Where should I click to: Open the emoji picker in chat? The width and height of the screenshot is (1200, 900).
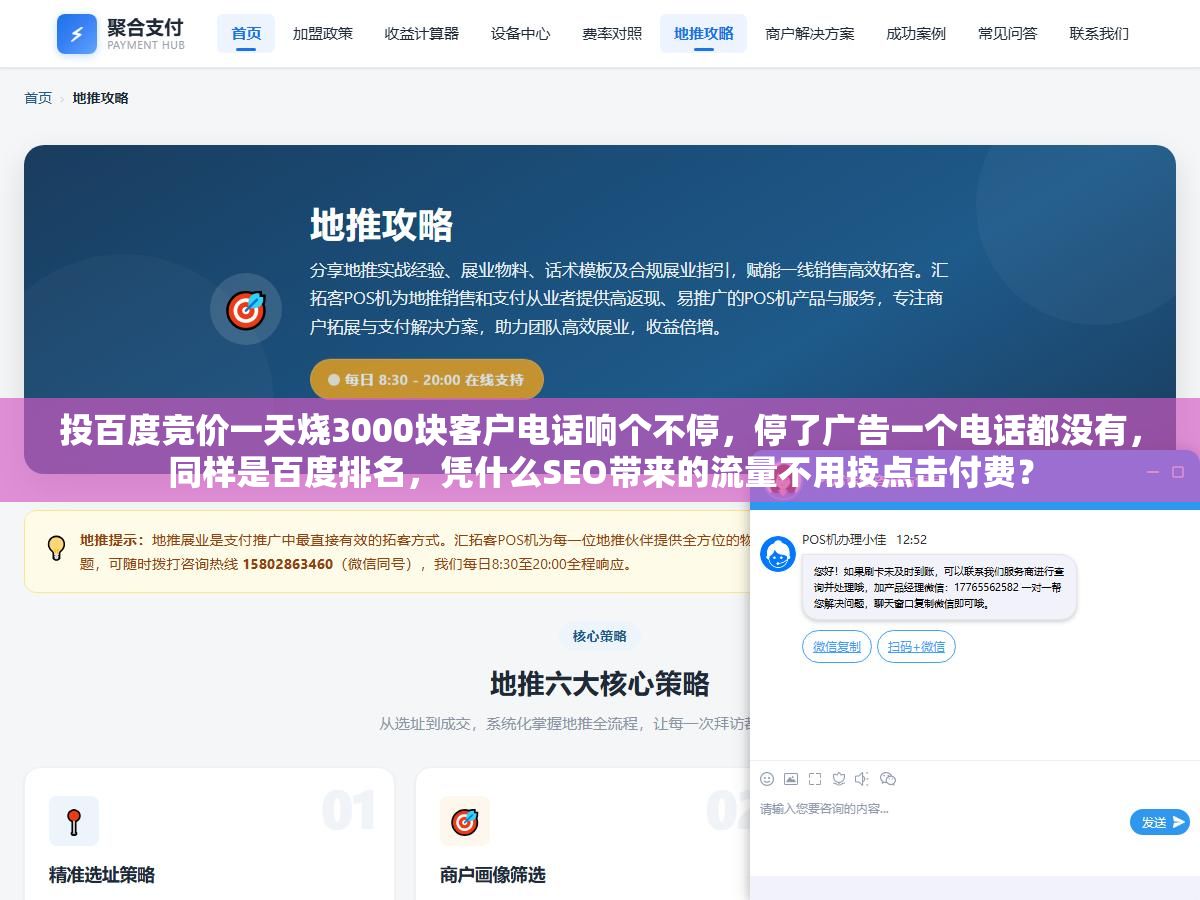coord(767,779)
